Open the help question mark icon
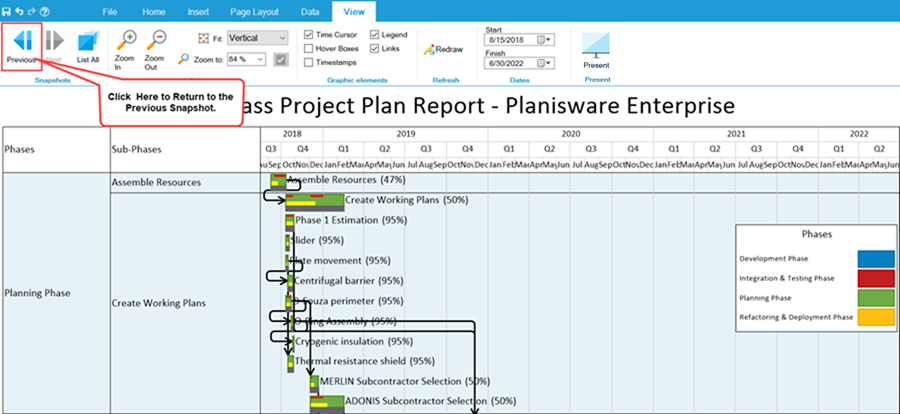This screenshot has width=900, height=414. [45, 11]
